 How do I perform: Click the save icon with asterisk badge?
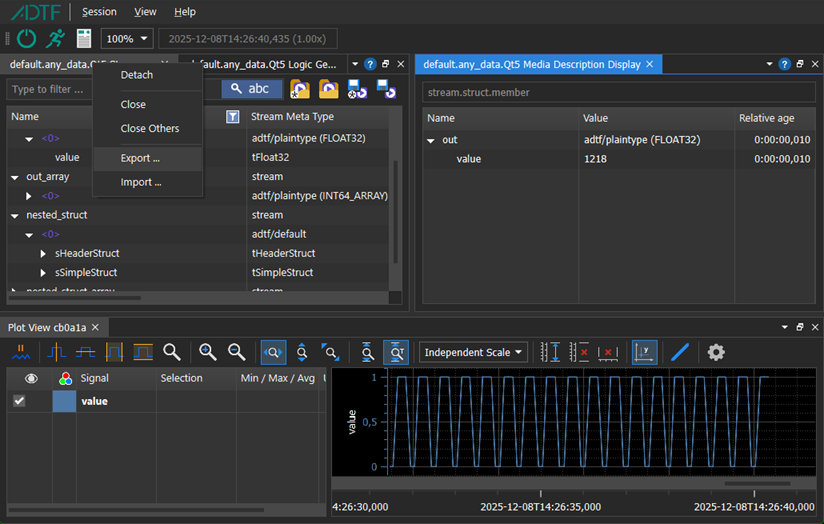pos(357,89)
